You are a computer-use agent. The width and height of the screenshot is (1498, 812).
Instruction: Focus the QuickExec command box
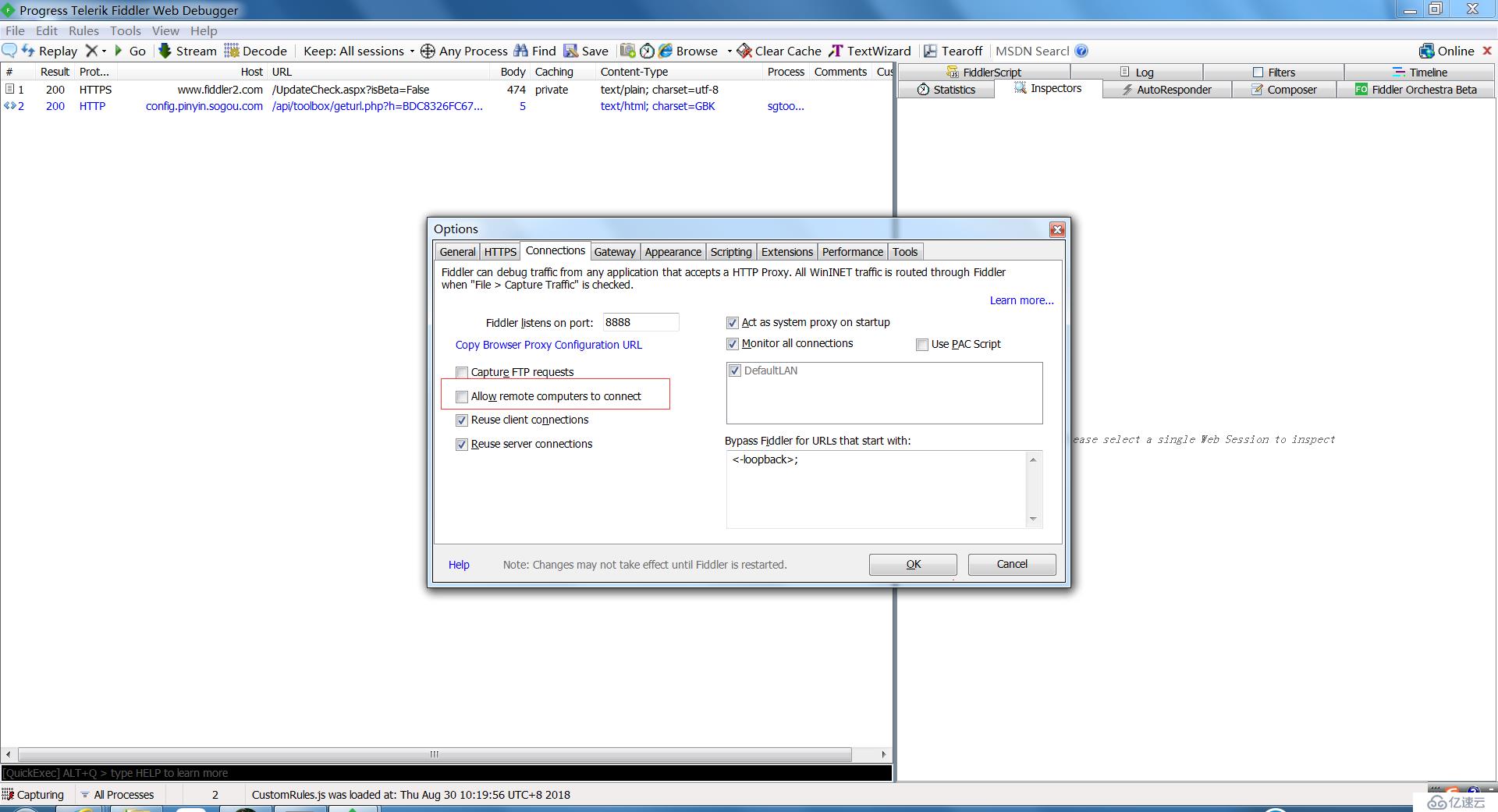coord(446,773)
